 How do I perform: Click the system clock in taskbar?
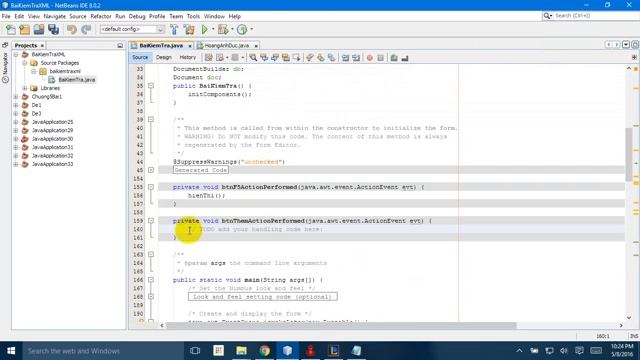click(x=622, y=351)
